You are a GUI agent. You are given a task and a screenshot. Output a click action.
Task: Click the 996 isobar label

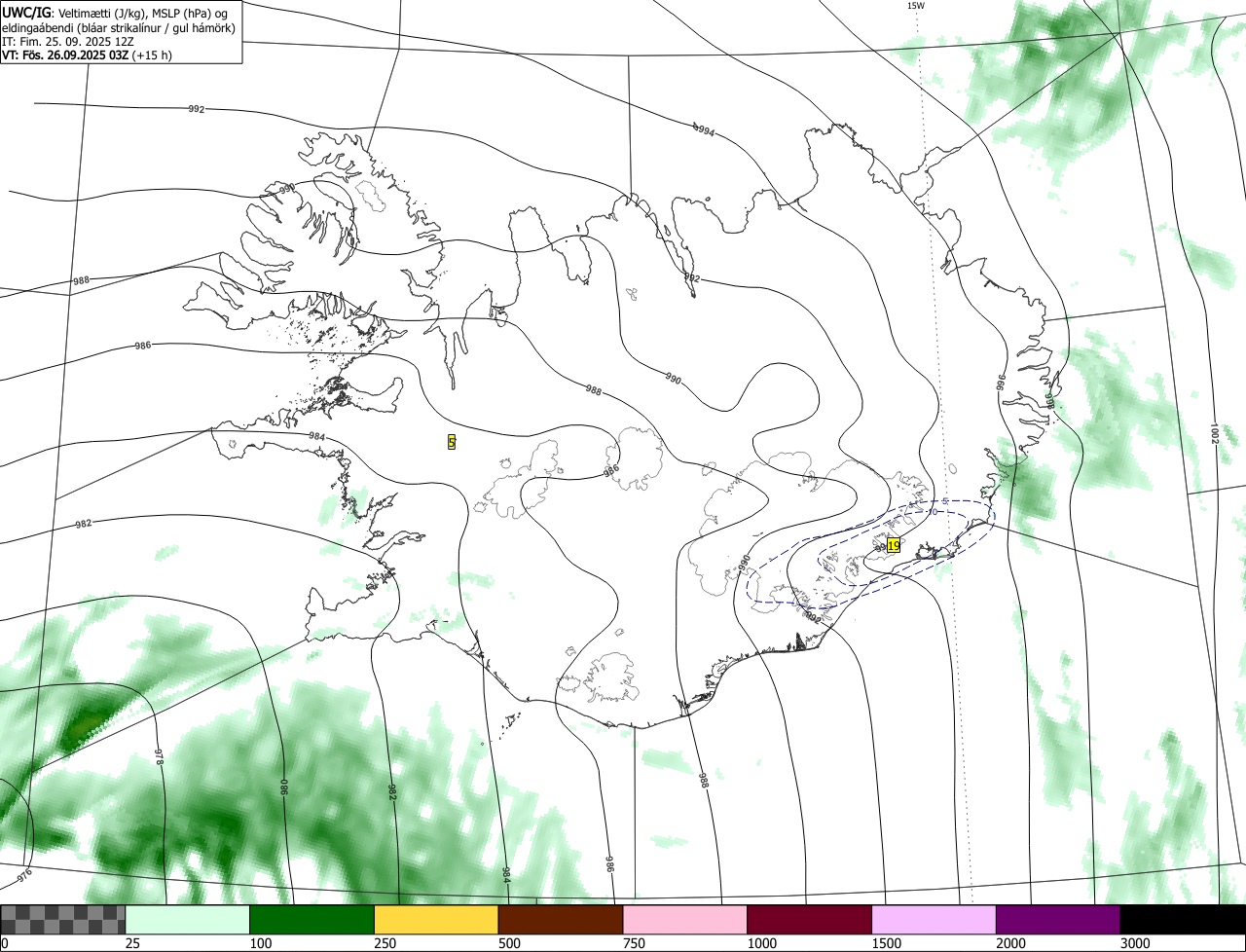[1001, 383]
